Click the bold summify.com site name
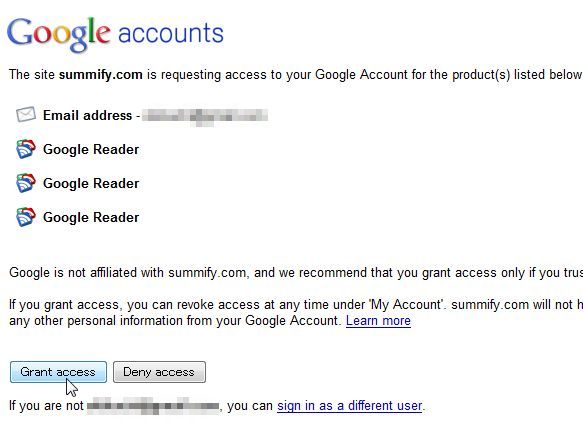This screenshot has width=583, height=440. [x=101, y=75]
